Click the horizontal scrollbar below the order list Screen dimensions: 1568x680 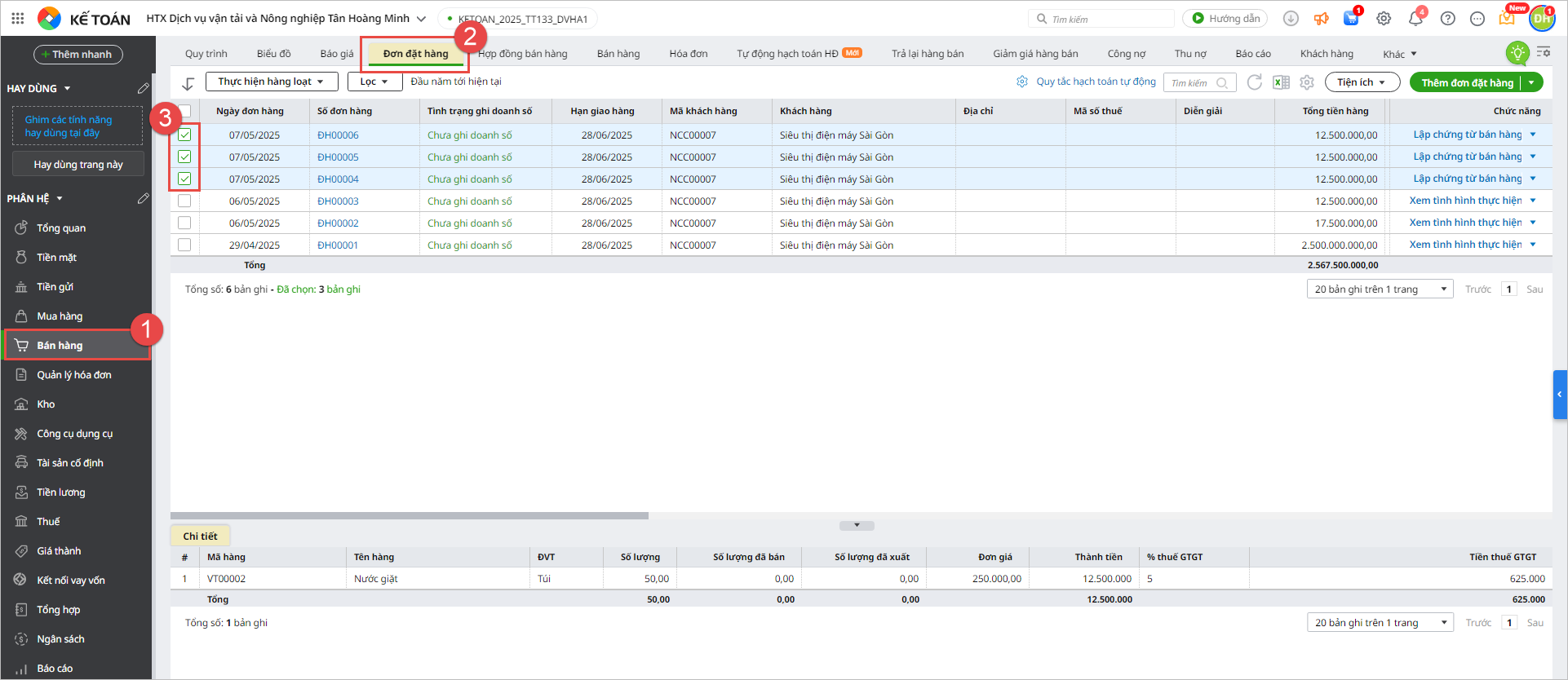click(x=409, y=515)
